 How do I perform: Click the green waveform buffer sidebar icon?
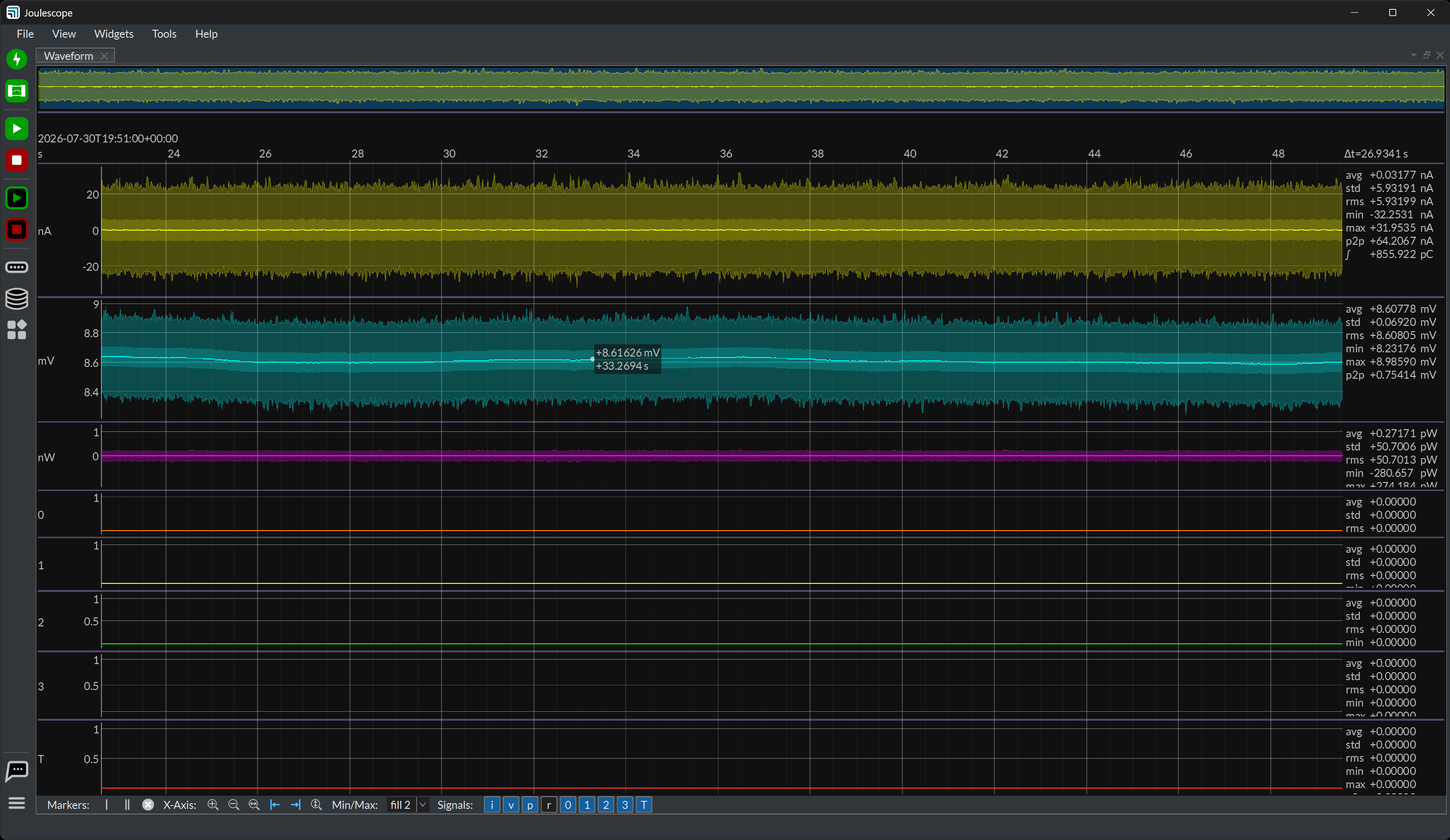pos(17,91)
